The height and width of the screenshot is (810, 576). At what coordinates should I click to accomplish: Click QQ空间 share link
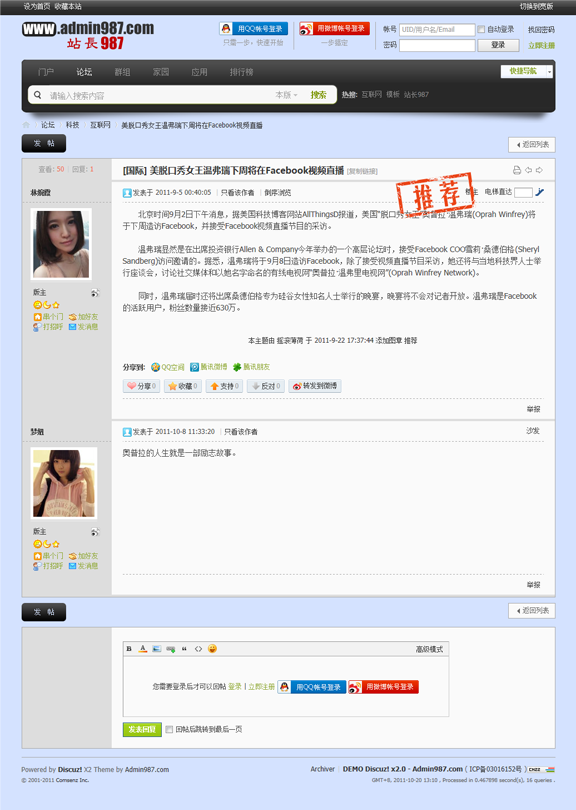167,367
